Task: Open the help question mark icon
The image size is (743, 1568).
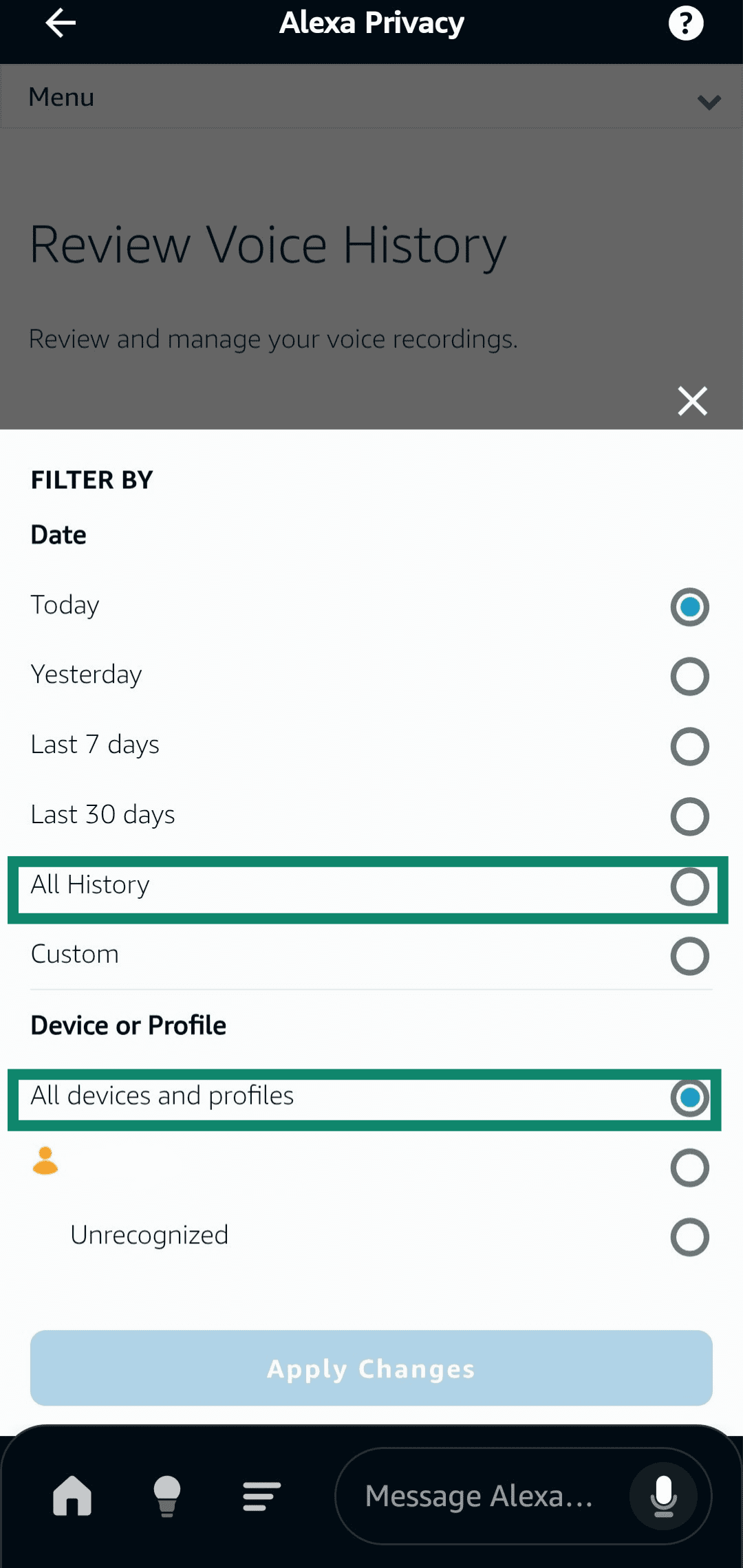Action: pos(685,22)
